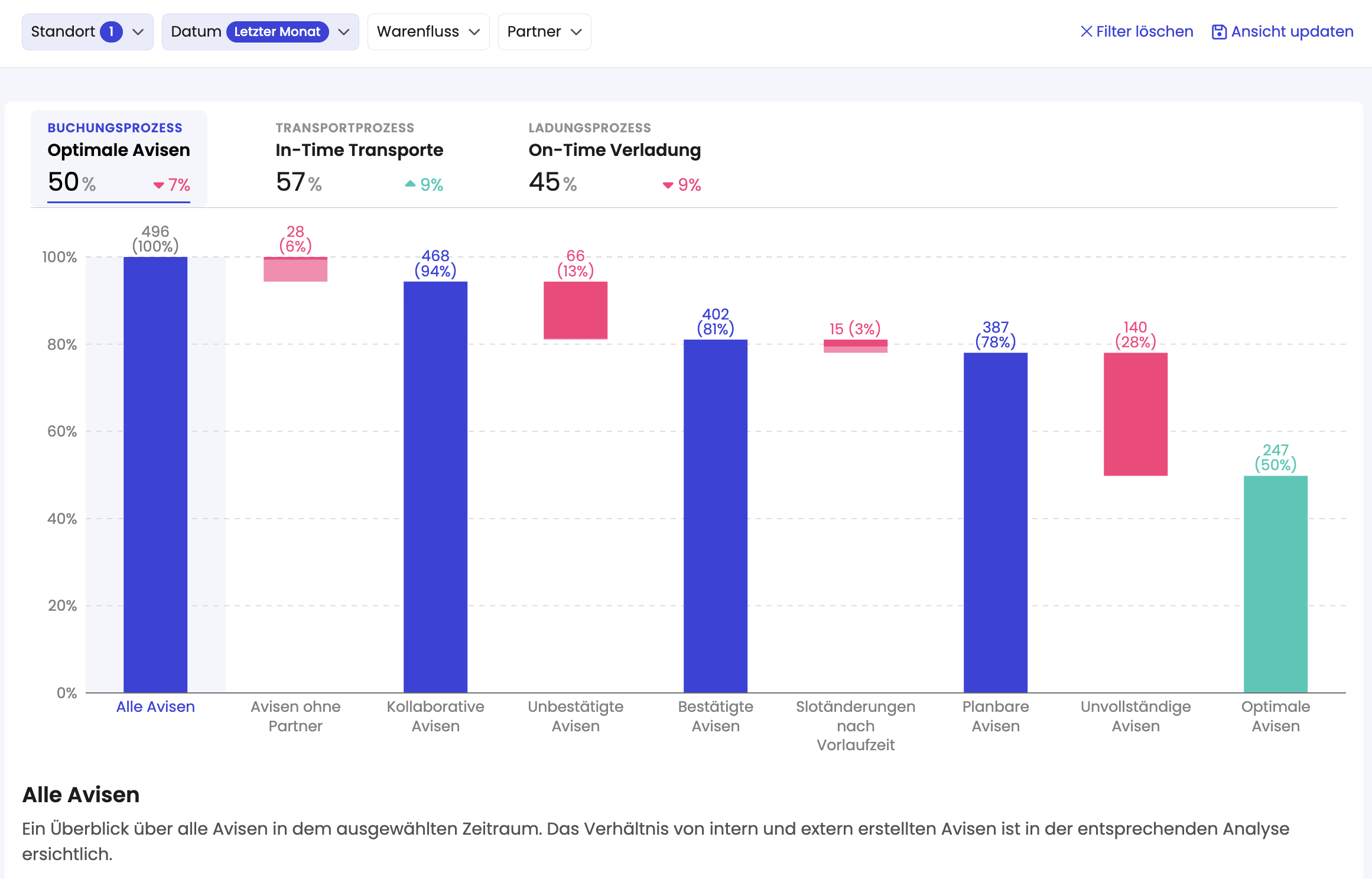Open the Warenfluss dropdown

coord(428,32)
